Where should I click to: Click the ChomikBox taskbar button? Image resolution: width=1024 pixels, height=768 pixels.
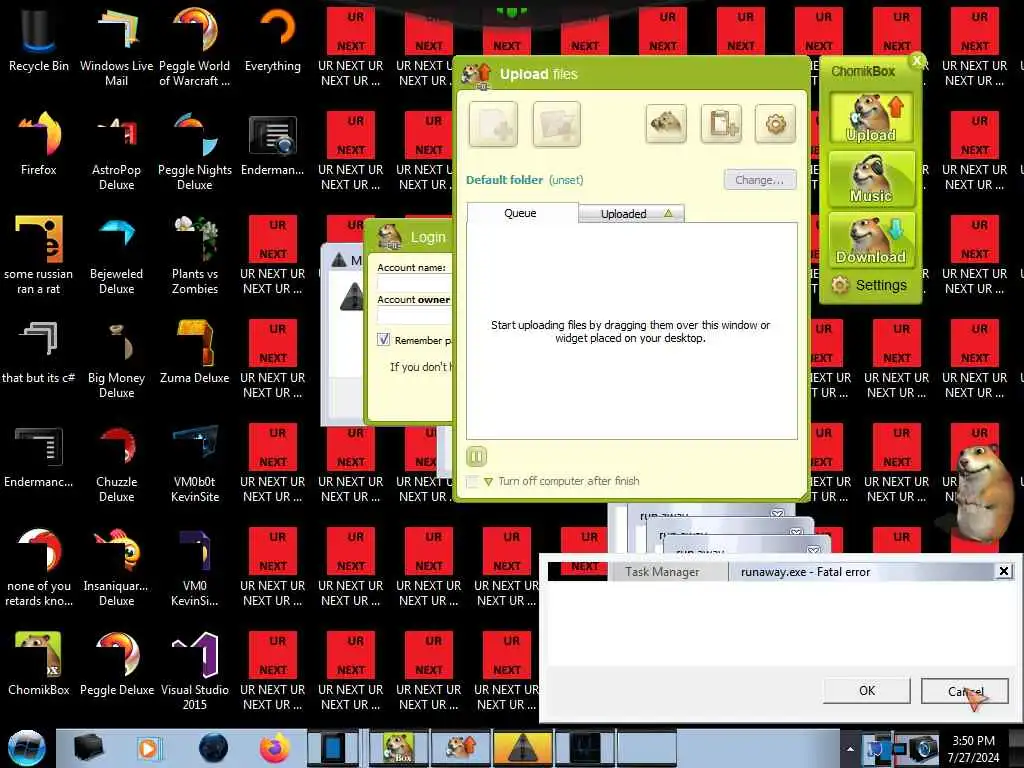click(398, 748)
